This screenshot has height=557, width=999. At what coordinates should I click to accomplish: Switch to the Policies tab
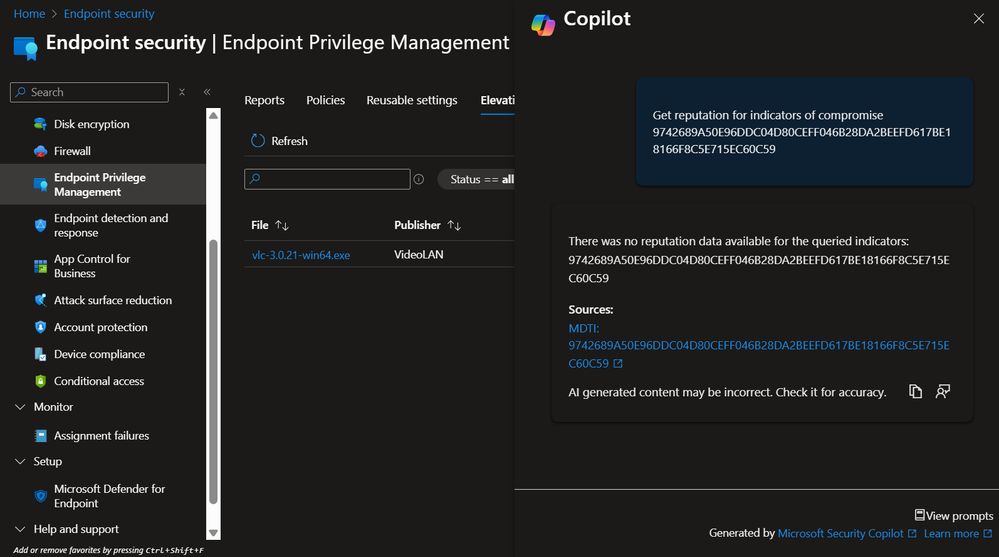point(326,100)
